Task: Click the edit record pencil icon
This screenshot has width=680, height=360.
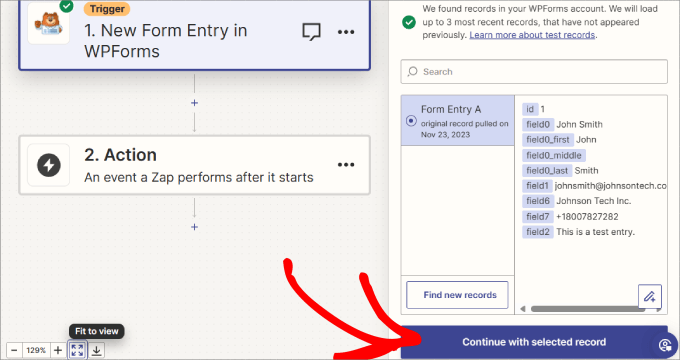Action: (650, 296)
